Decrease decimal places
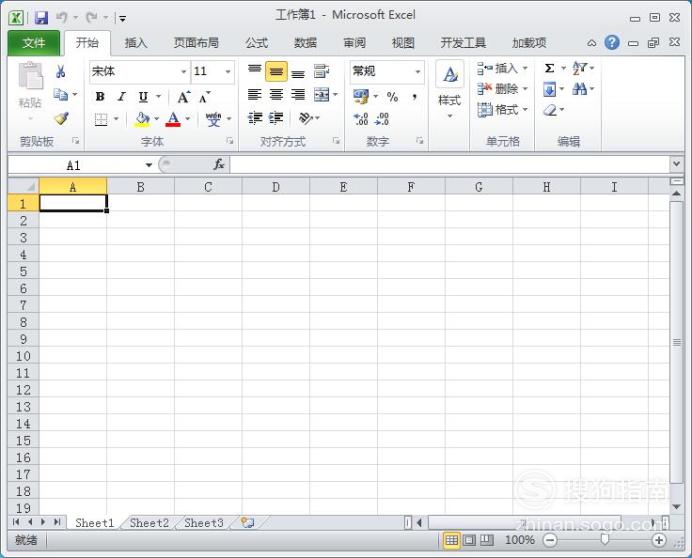The image size is (692, 558). [382, 119]
